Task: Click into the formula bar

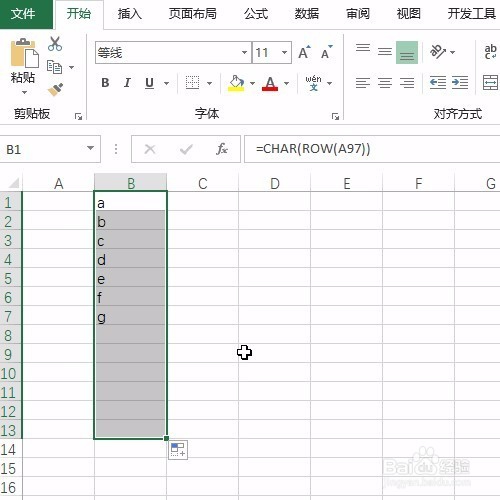Action: tap(372, 149)
